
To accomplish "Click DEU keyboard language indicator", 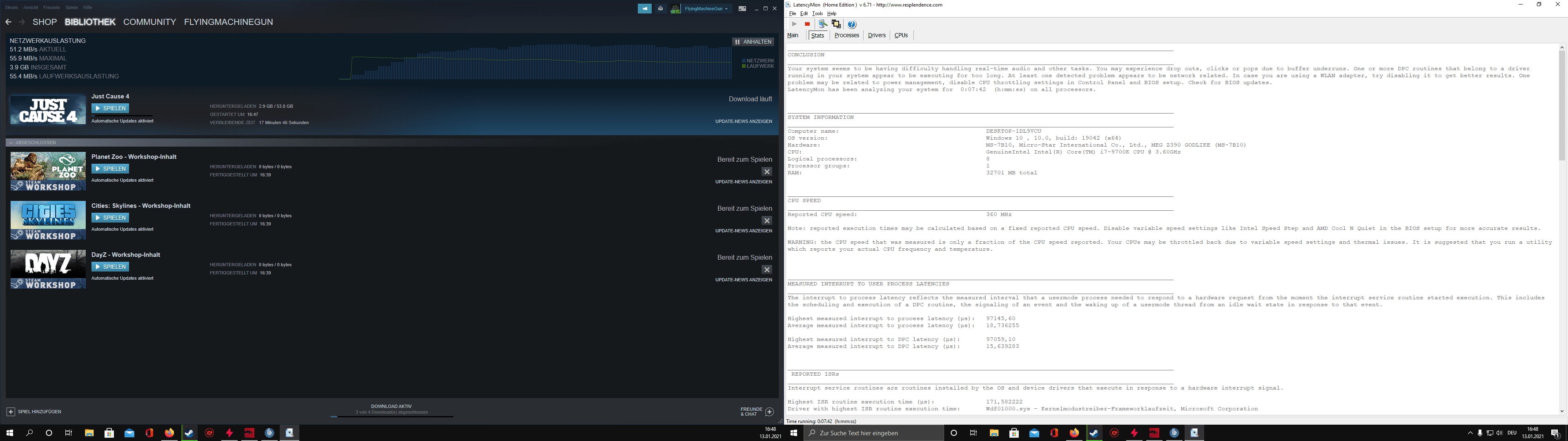I will [1512, 433].
